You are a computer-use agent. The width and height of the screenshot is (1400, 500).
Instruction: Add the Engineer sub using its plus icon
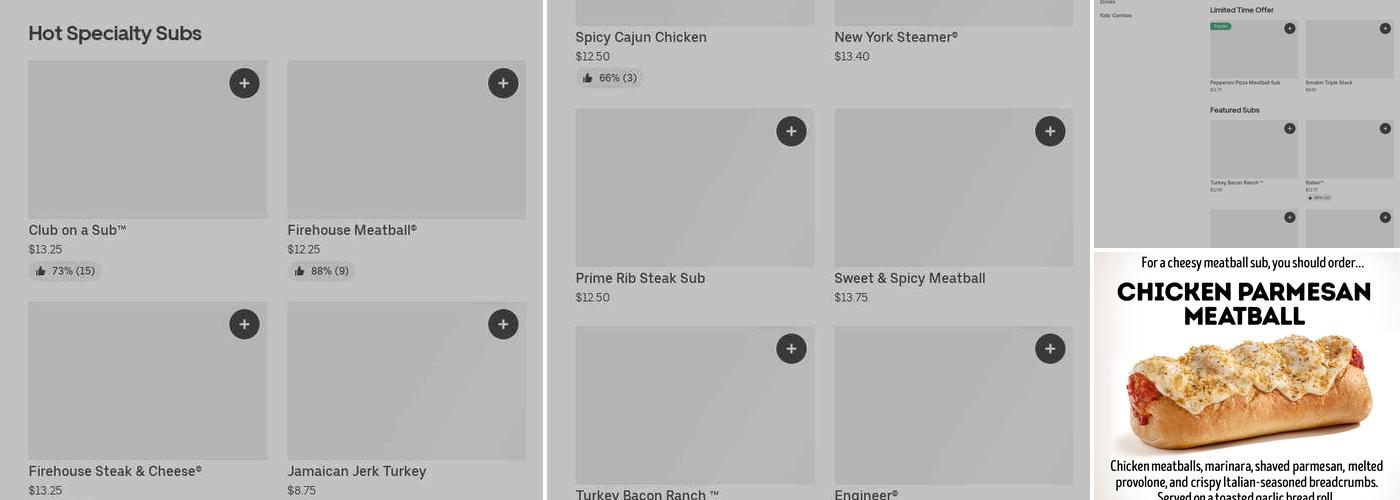click(x=1050, y=349)
